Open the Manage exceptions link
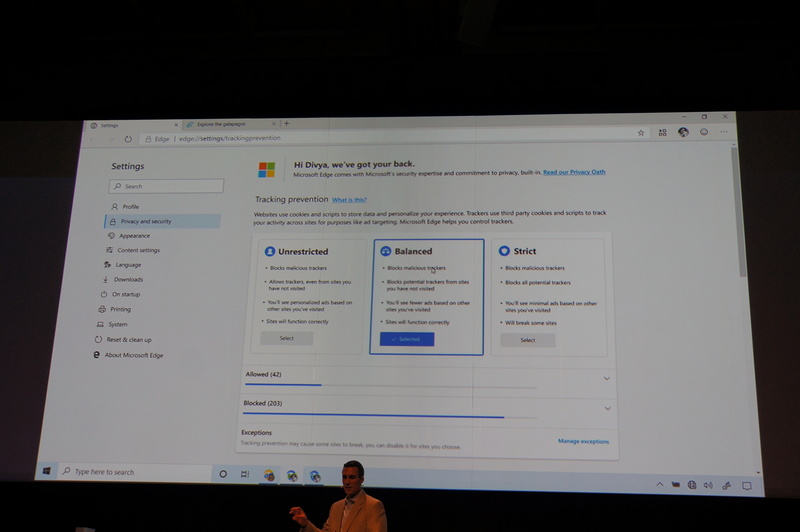The image size is (800, 532). [x=583, y=441]
